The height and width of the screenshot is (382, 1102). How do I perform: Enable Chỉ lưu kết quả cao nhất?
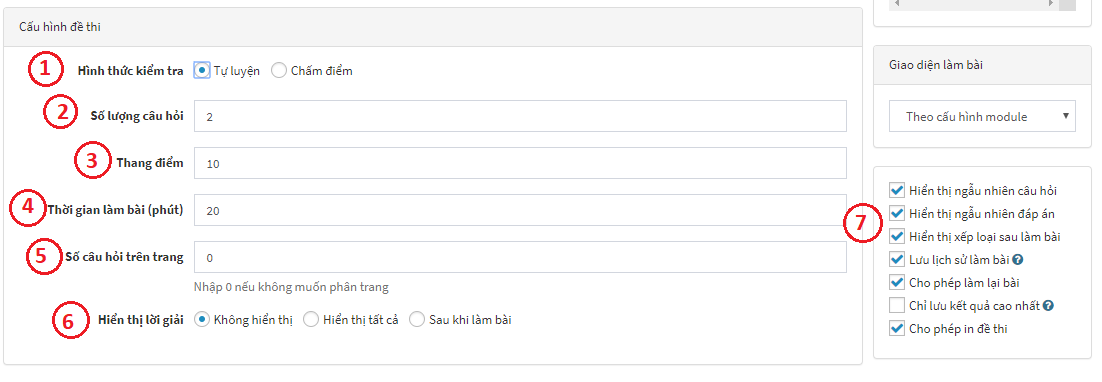[x=896, y=305]
